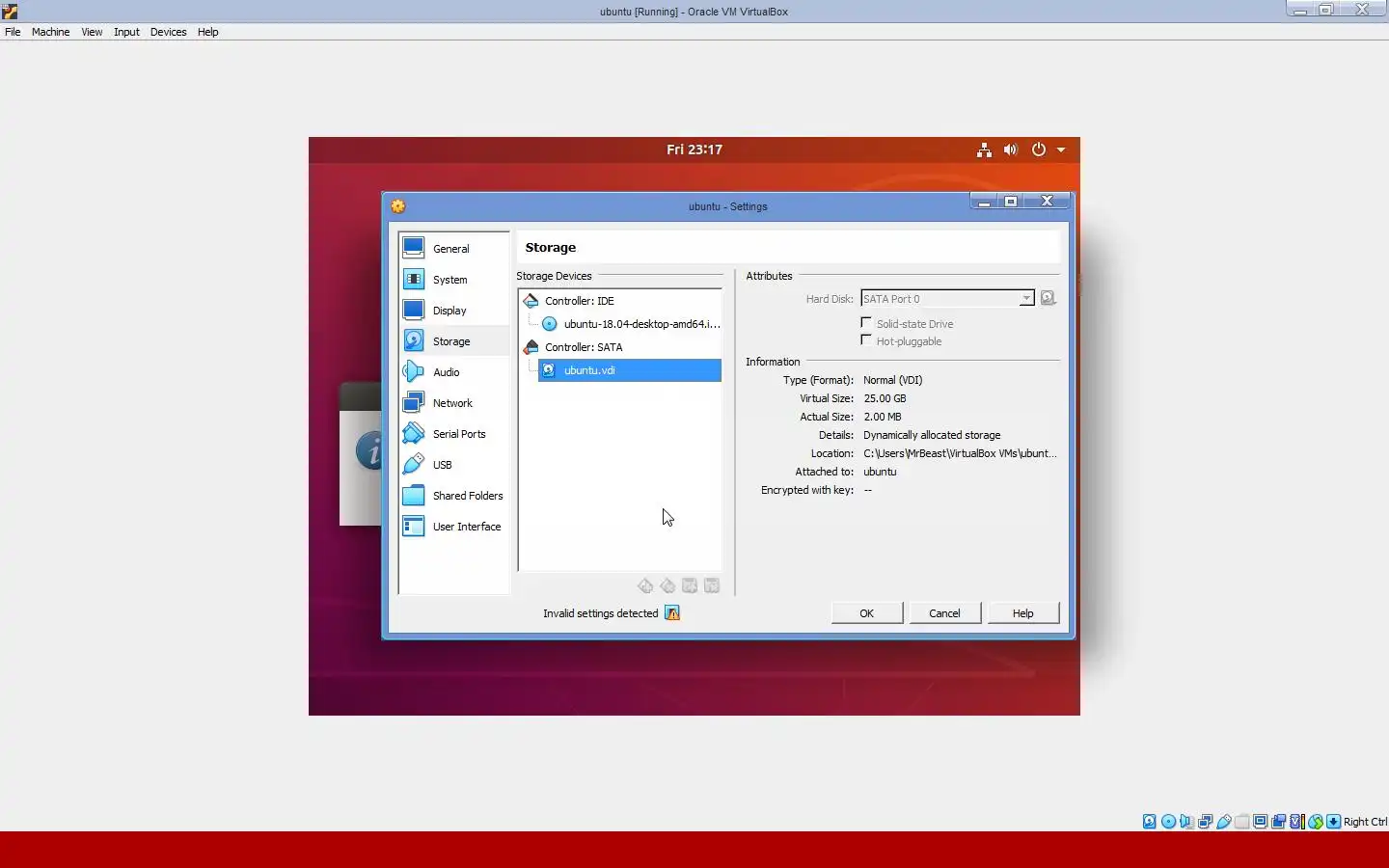Open the Audio settings page
1389x868 pixels.
point(453,371)
